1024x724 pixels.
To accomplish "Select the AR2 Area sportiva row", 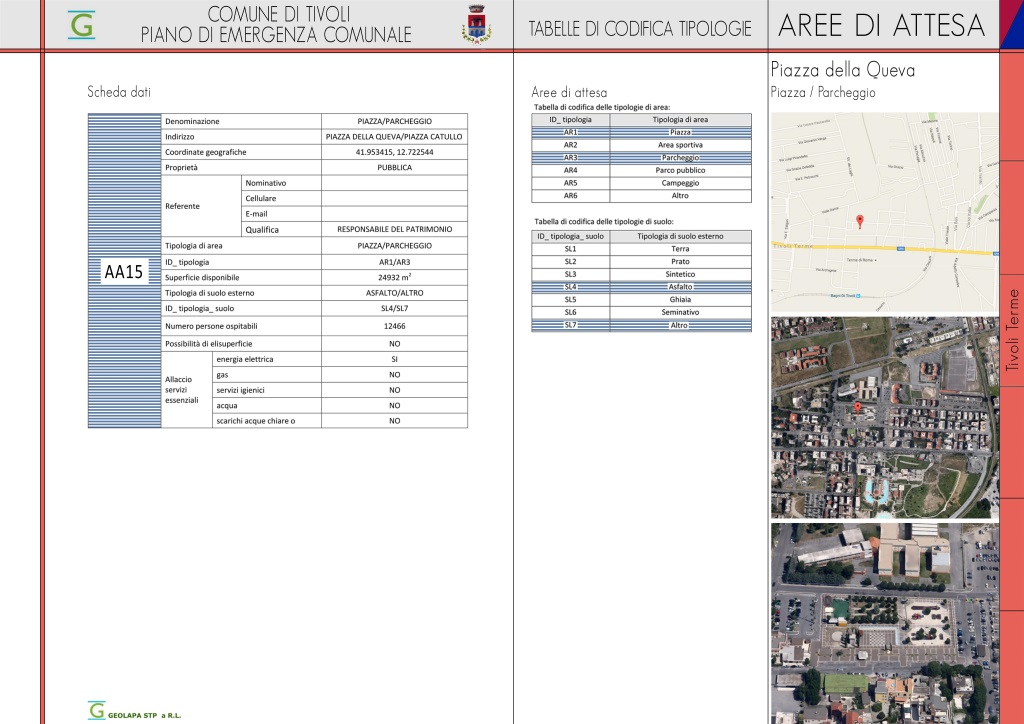I will pos(641,145).
